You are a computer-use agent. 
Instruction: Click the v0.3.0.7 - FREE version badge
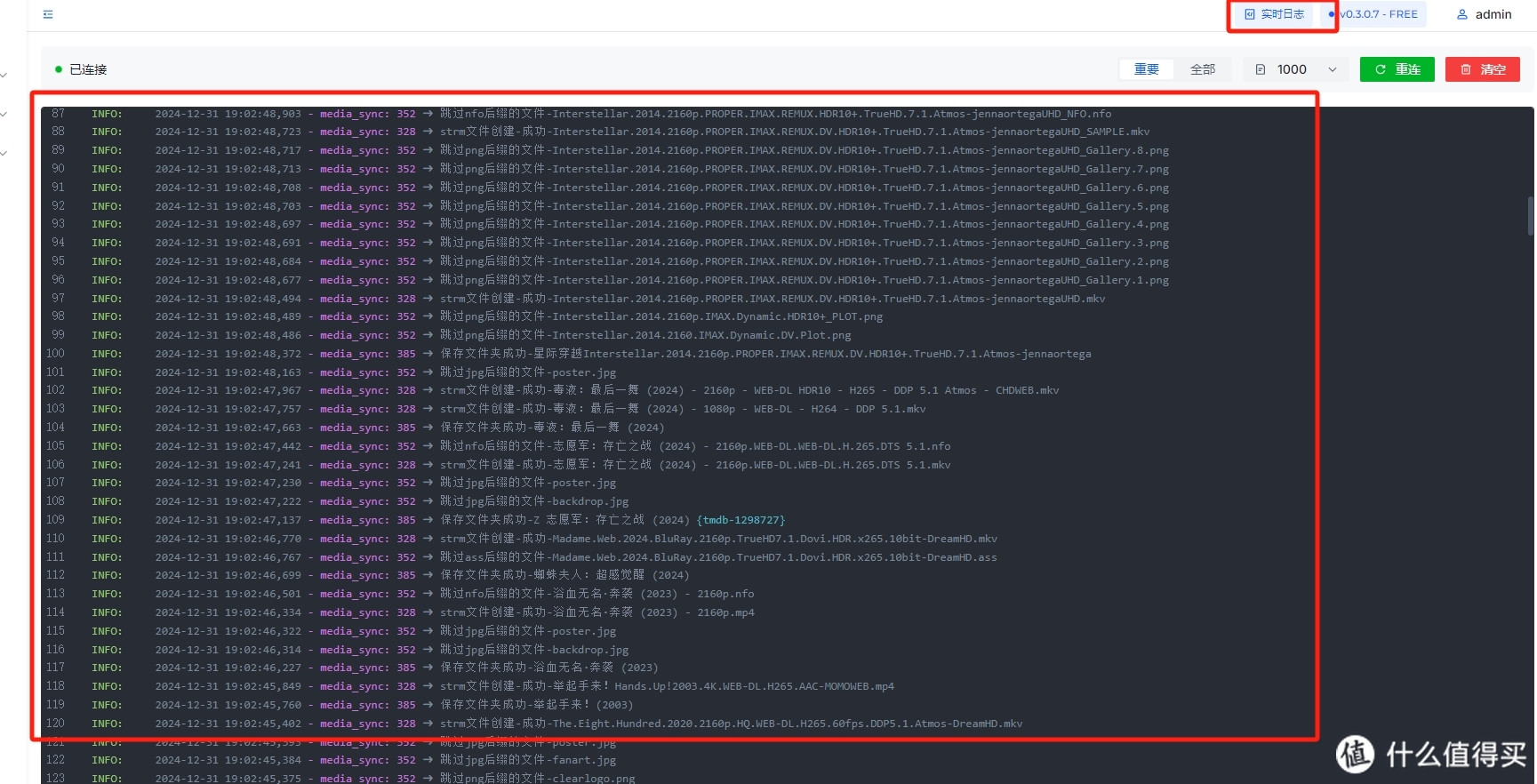1379,14
